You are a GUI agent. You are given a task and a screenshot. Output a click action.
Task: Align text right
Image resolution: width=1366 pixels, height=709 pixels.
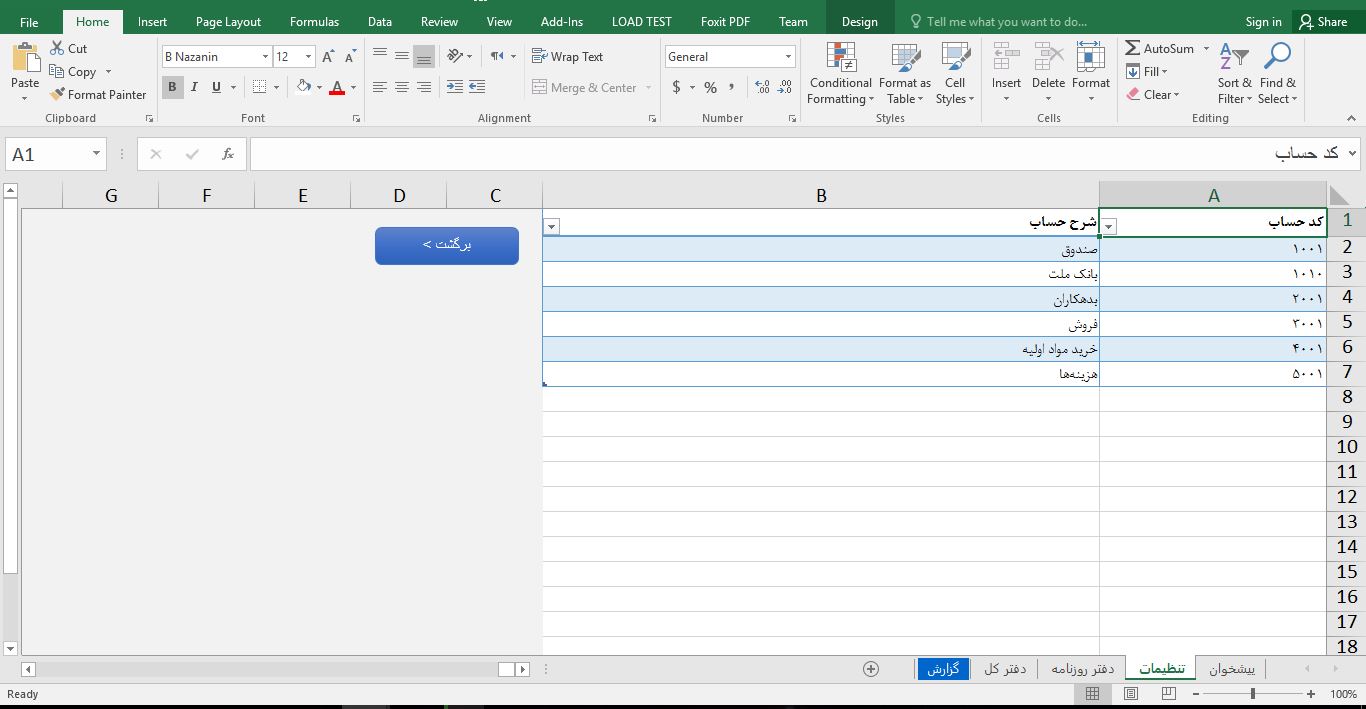(x=424, y=87)
